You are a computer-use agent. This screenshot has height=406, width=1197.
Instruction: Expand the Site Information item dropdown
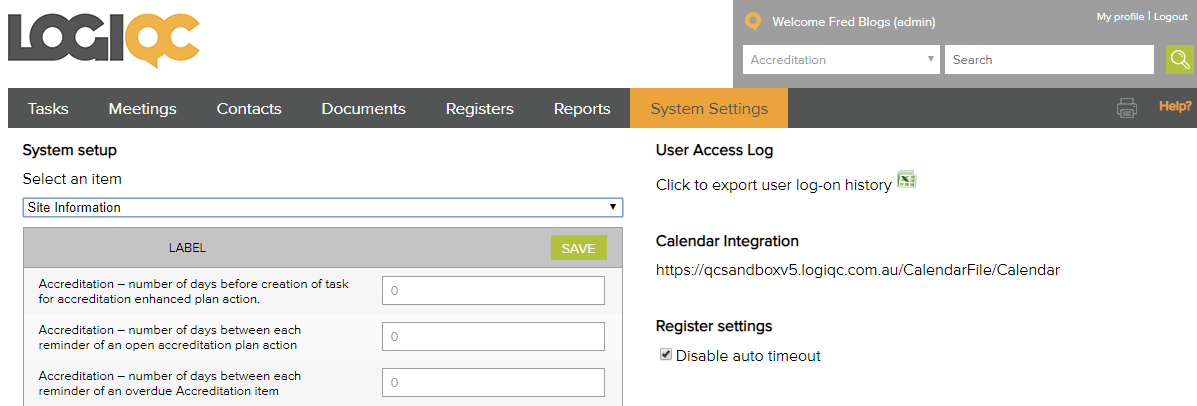[322, 208]
